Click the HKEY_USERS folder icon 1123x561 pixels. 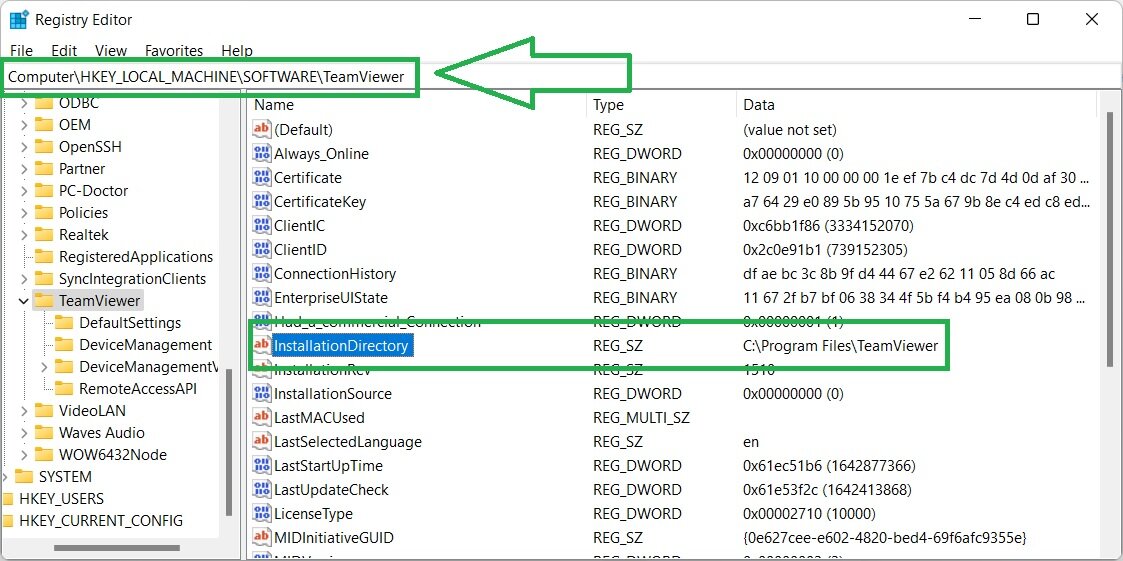(7, 499)
